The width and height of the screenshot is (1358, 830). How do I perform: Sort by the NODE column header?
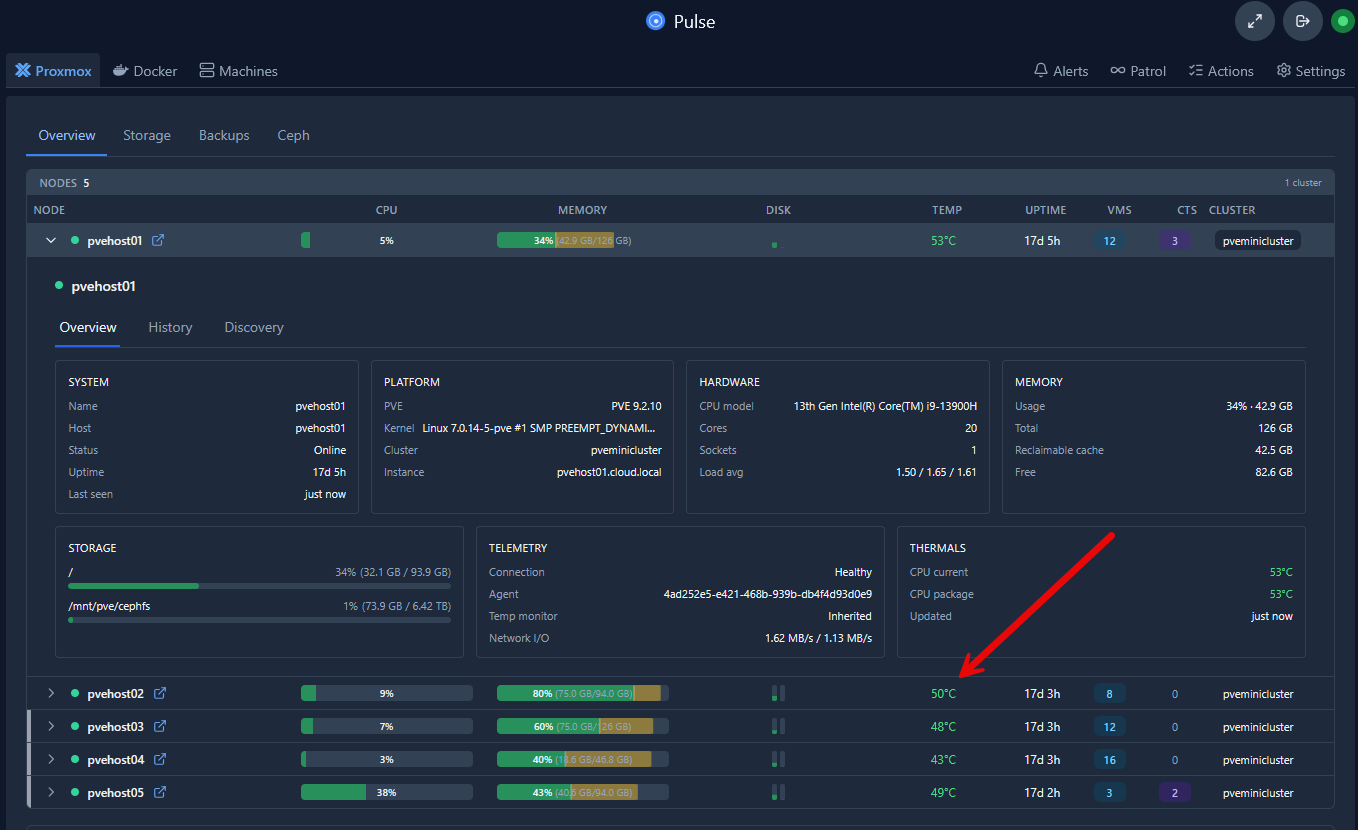pyautogui.click(x=49, y=210)
